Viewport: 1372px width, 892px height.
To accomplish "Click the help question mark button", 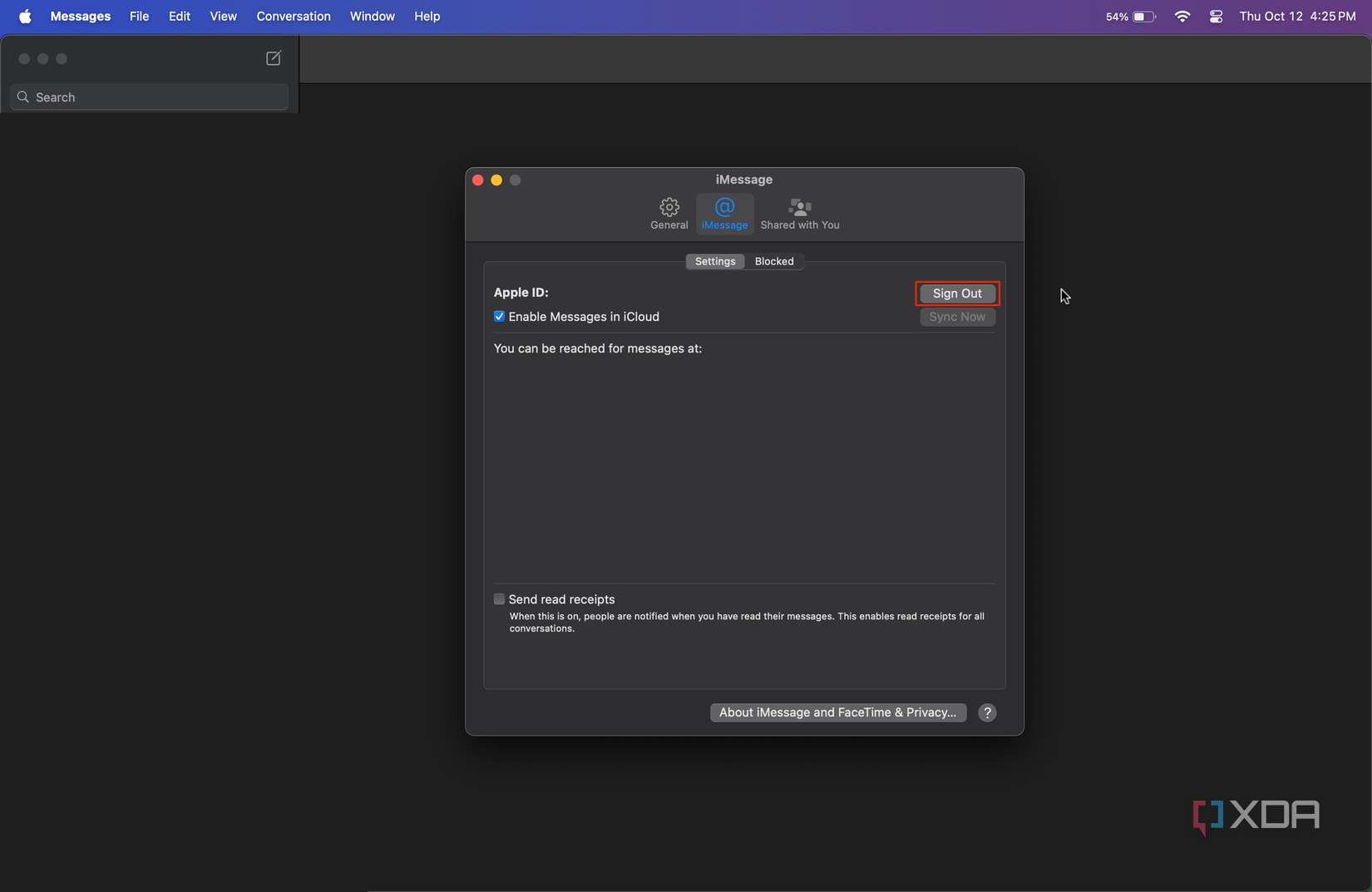I will (x=987, y=712).
